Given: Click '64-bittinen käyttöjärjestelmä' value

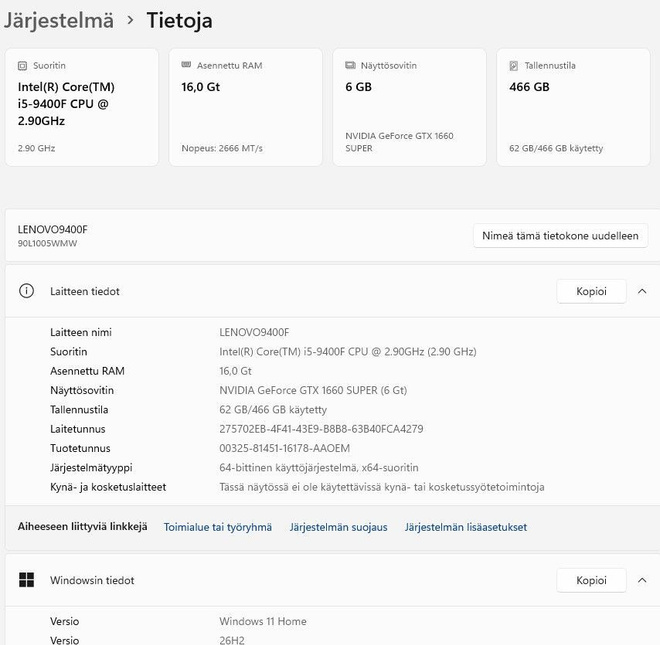Looking at the screenshot, I should pyautogui.click(x=319, y=468).
